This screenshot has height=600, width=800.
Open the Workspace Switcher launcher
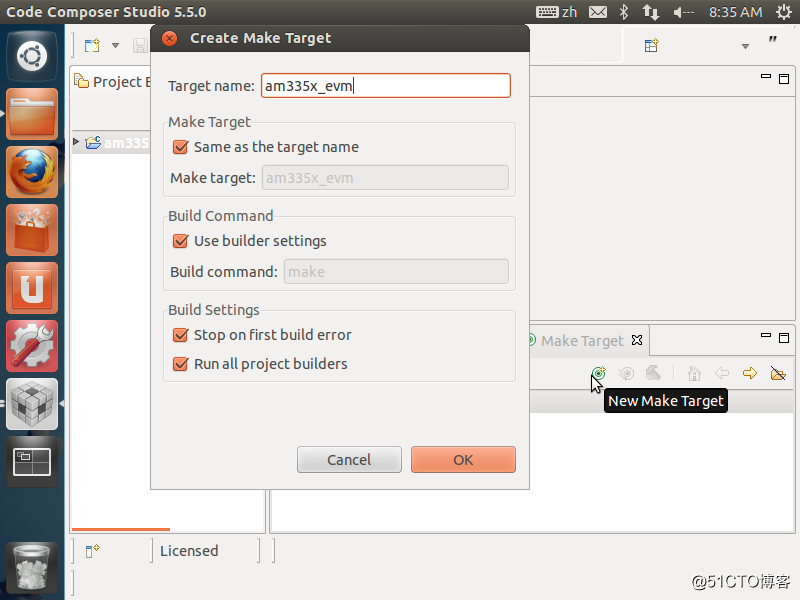tap(32, 462)
